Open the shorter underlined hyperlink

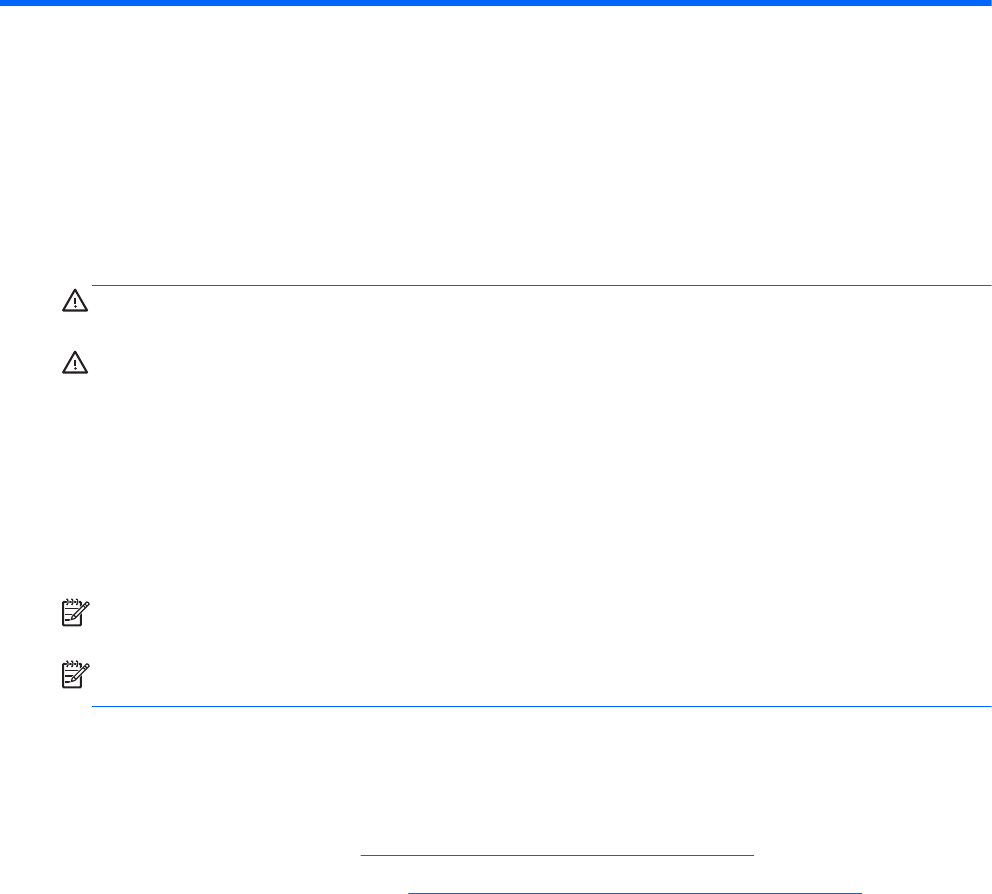[557, 827]
